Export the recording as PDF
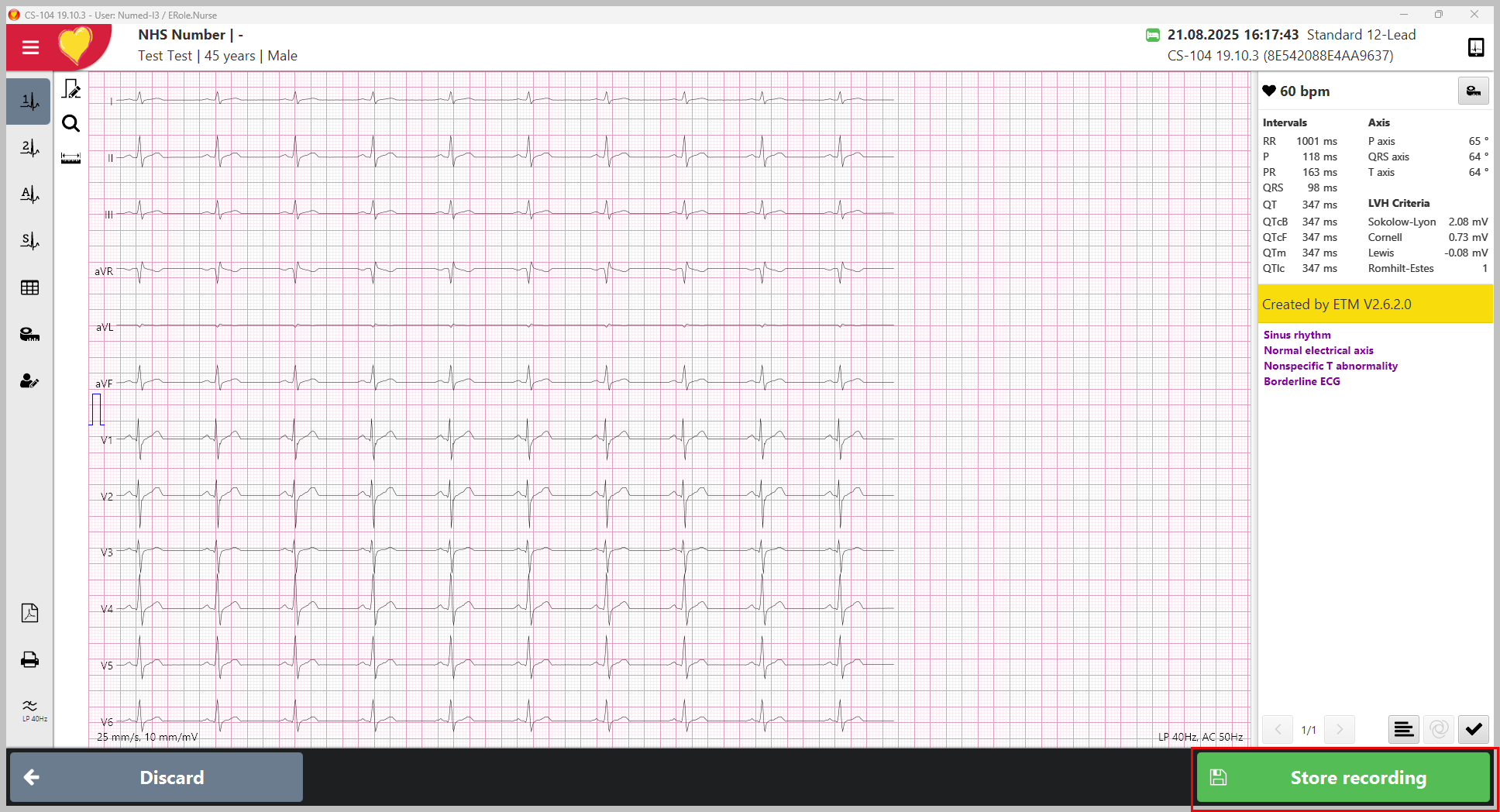 29,613
